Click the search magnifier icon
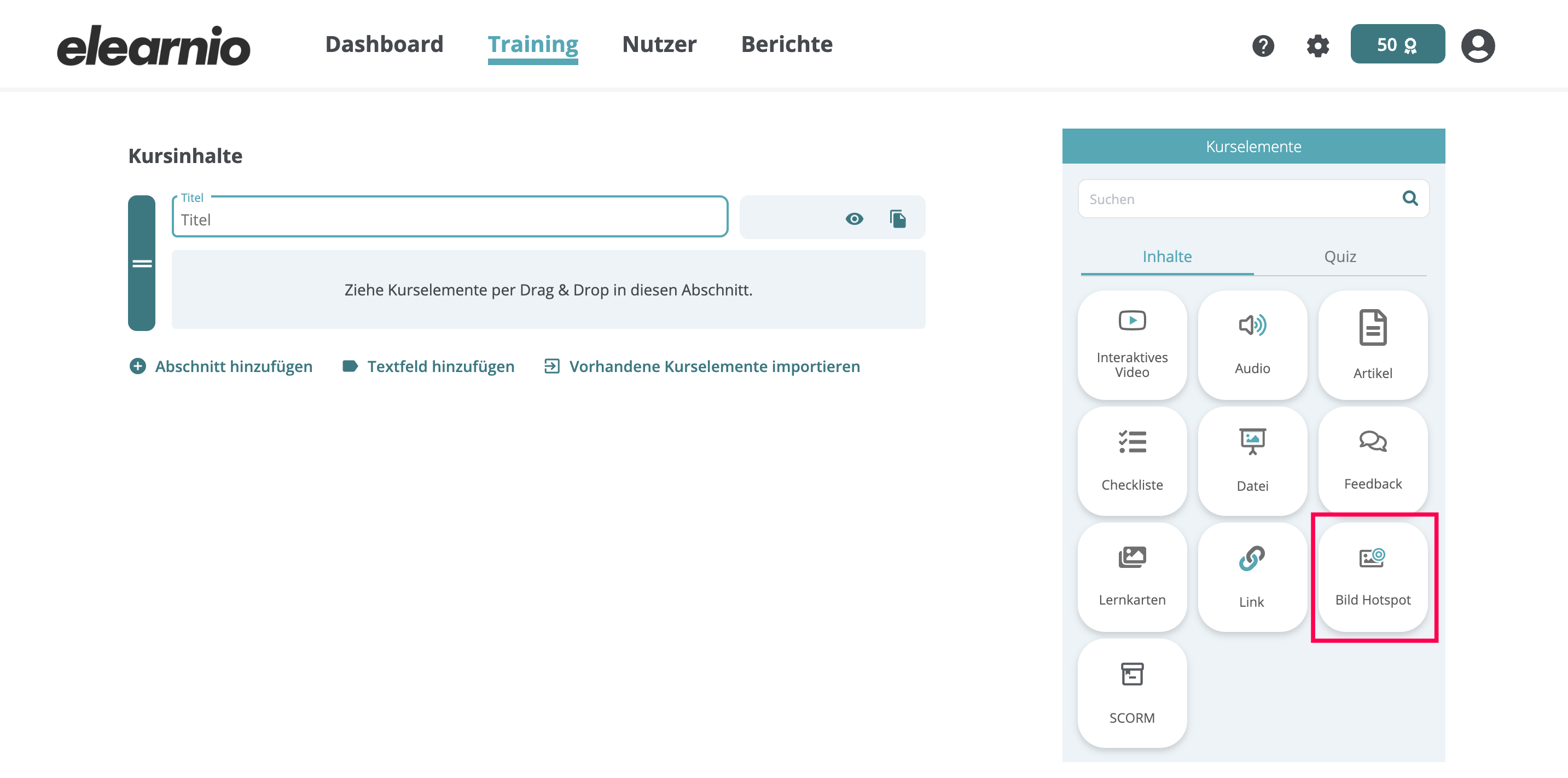The image size is (1568, 778). pyautogui.click(x=1410, y=198)
